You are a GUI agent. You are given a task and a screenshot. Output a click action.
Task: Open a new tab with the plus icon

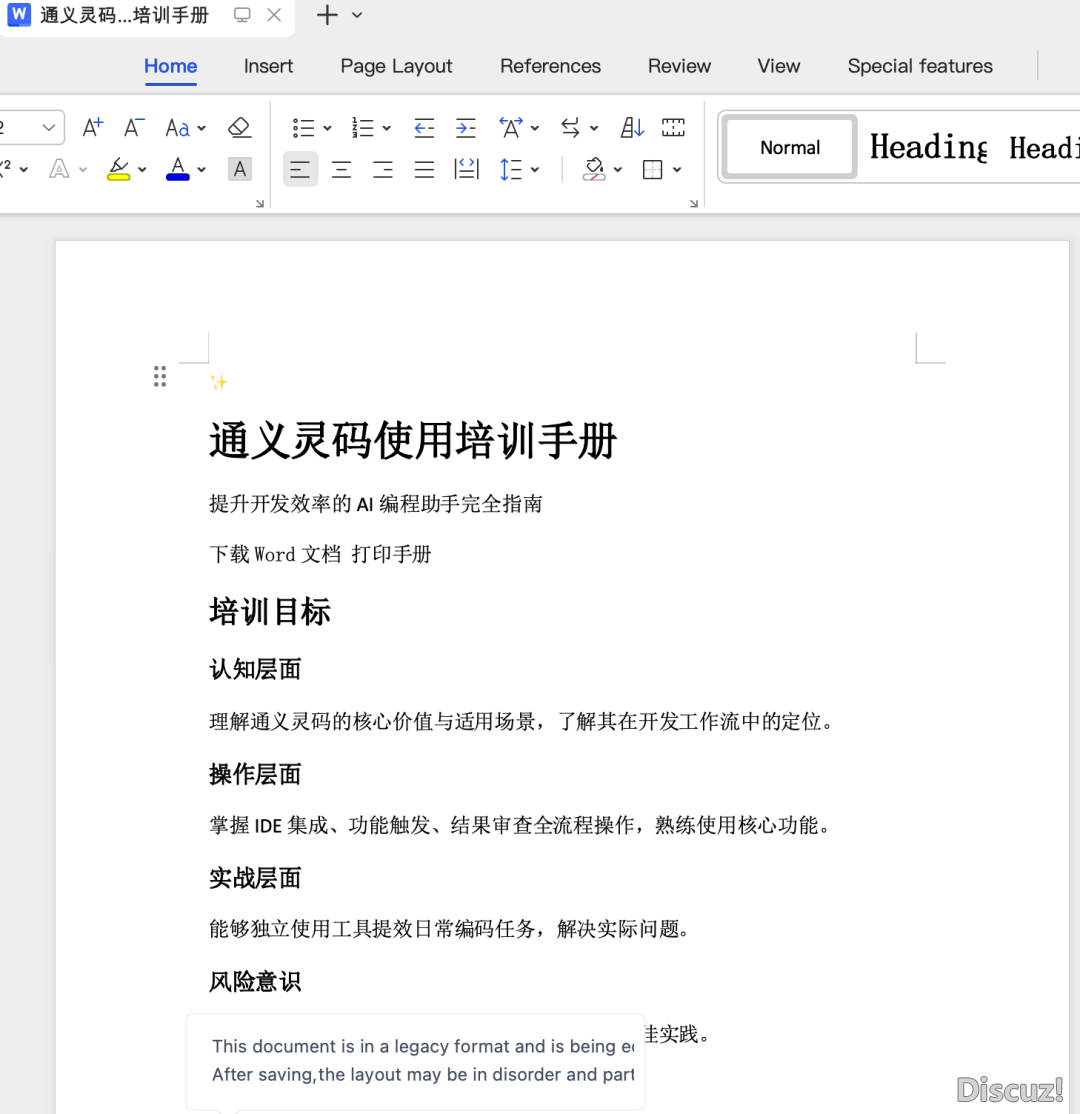point(327,15)
